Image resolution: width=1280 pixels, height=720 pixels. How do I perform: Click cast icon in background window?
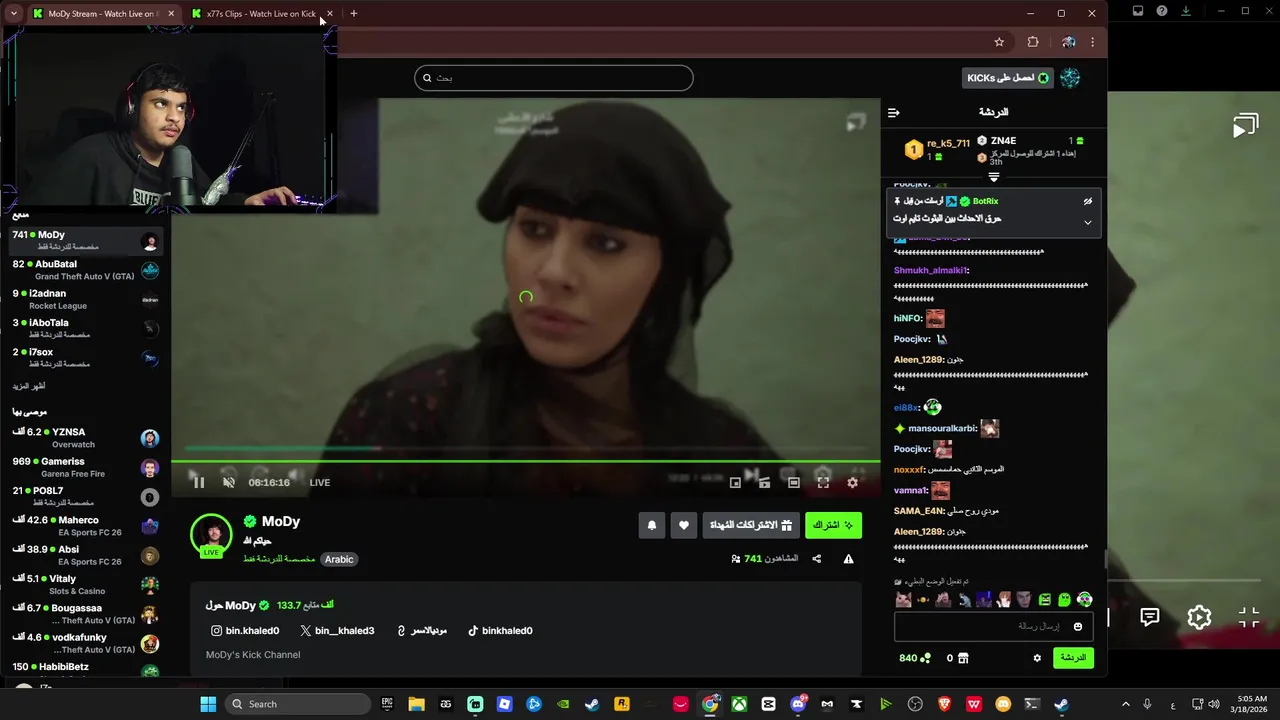click(1245, 127)
